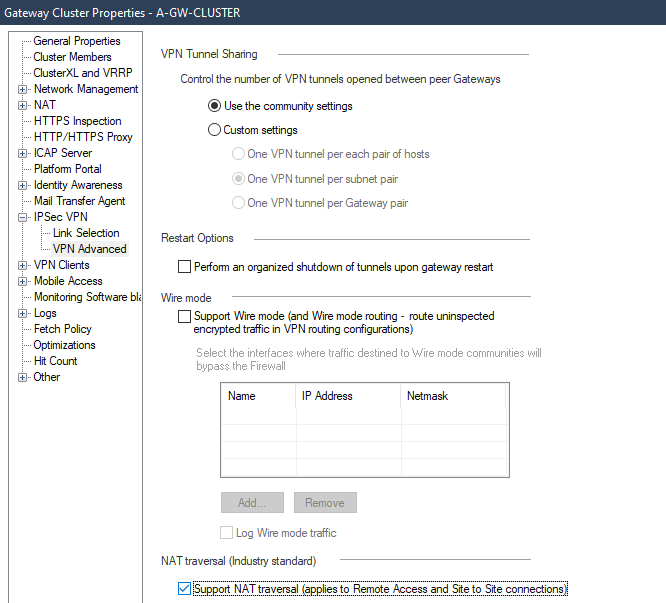666x603 pixels.
Task: Open the Fetch Policy page
Action: tap(62, 329)
